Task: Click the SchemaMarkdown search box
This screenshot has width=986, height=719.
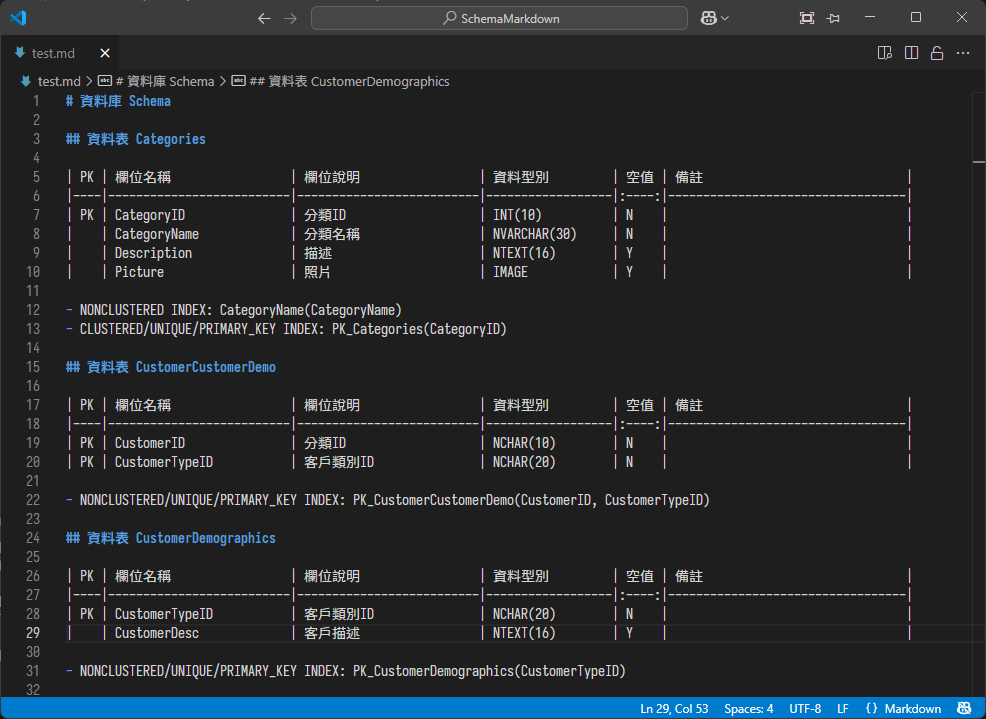Action: (x=499, y=18)
